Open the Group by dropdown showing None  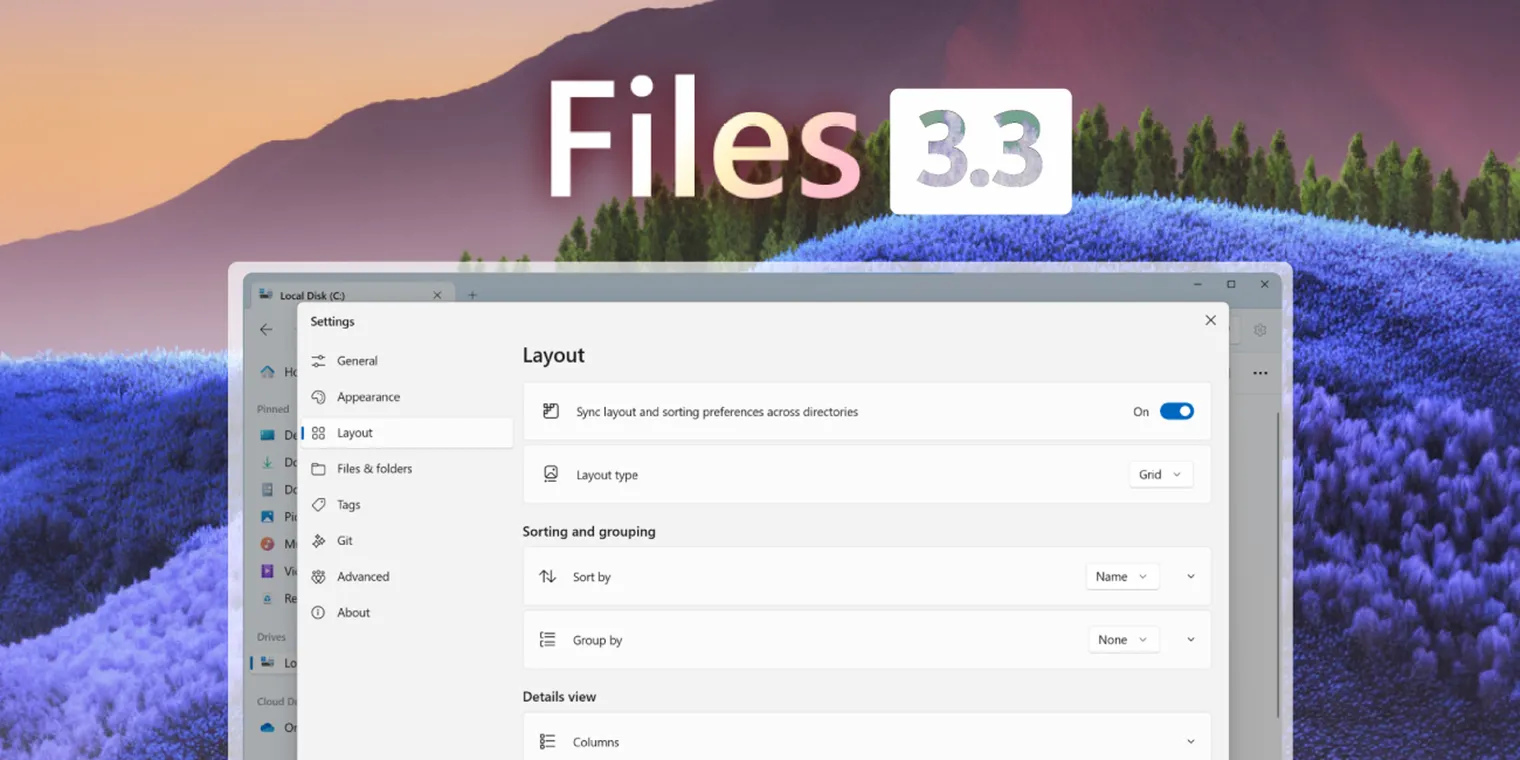(x=1123, y=639)
